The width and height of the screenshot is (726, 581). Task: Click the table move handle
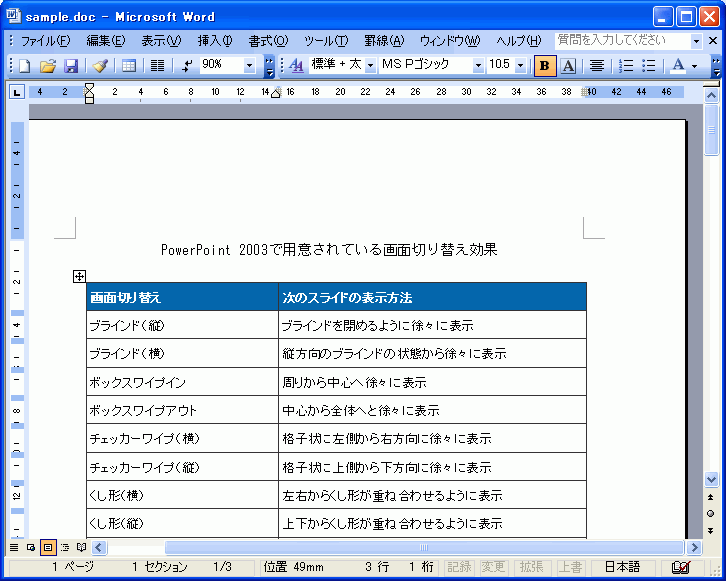pos(79,276)
